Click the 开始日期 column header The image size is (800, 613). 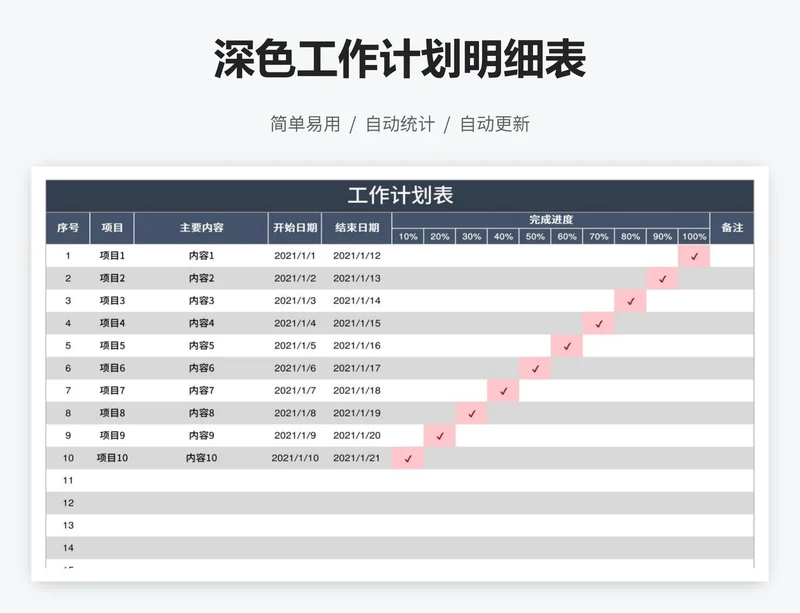(295, 228)
